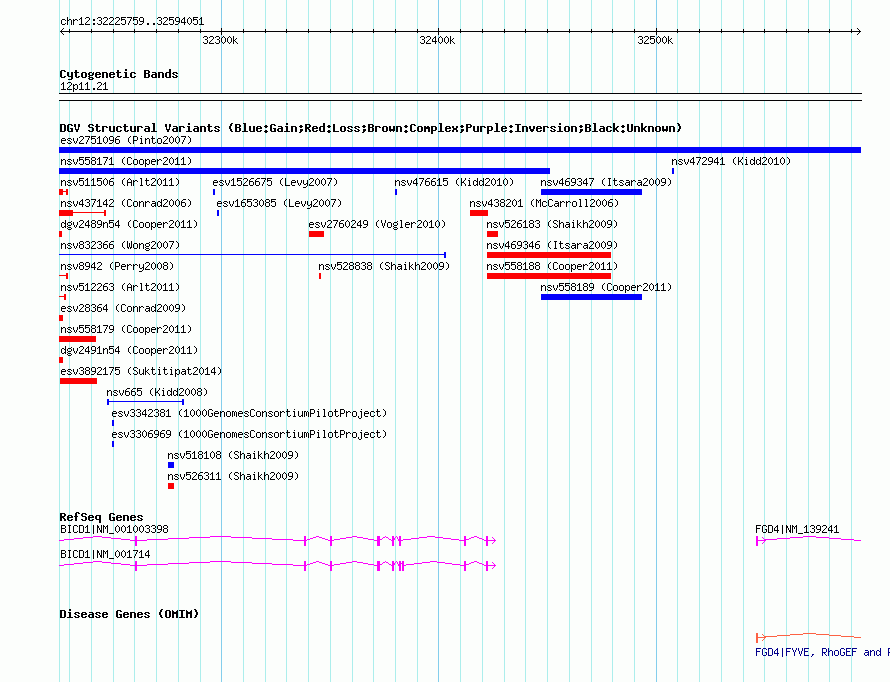Click the esv2751096 (Pinto2007) variant label

click(x=126, y=140)
